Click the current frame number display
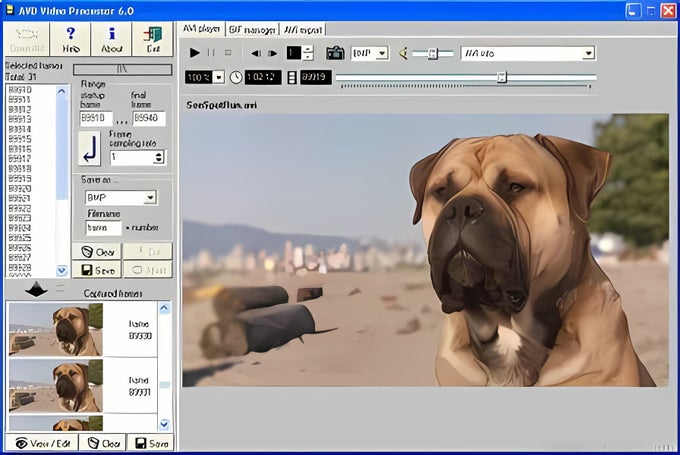The height and width of the screenshot is (455, 680). (x=316, y=78)
